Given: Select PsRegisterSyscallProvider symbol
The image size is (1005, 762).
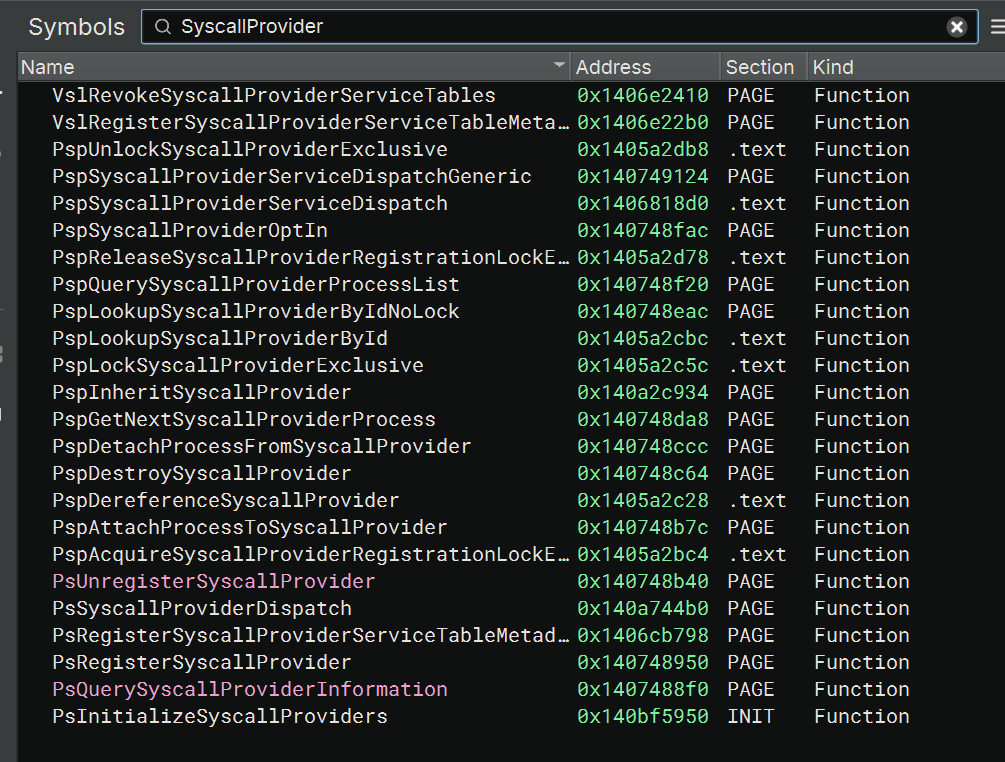Looking at the screenshot, I should (x=202, y=662).
